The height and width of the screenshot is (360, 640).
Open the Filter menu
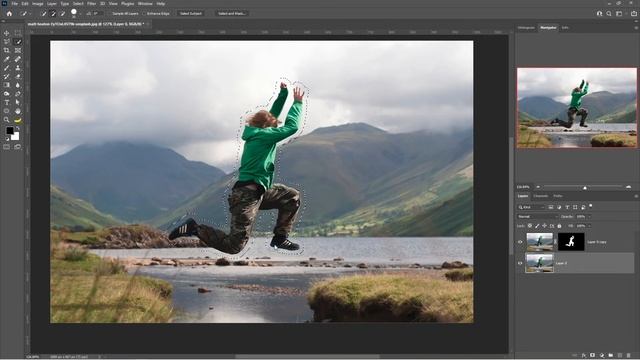coord(91,4)
